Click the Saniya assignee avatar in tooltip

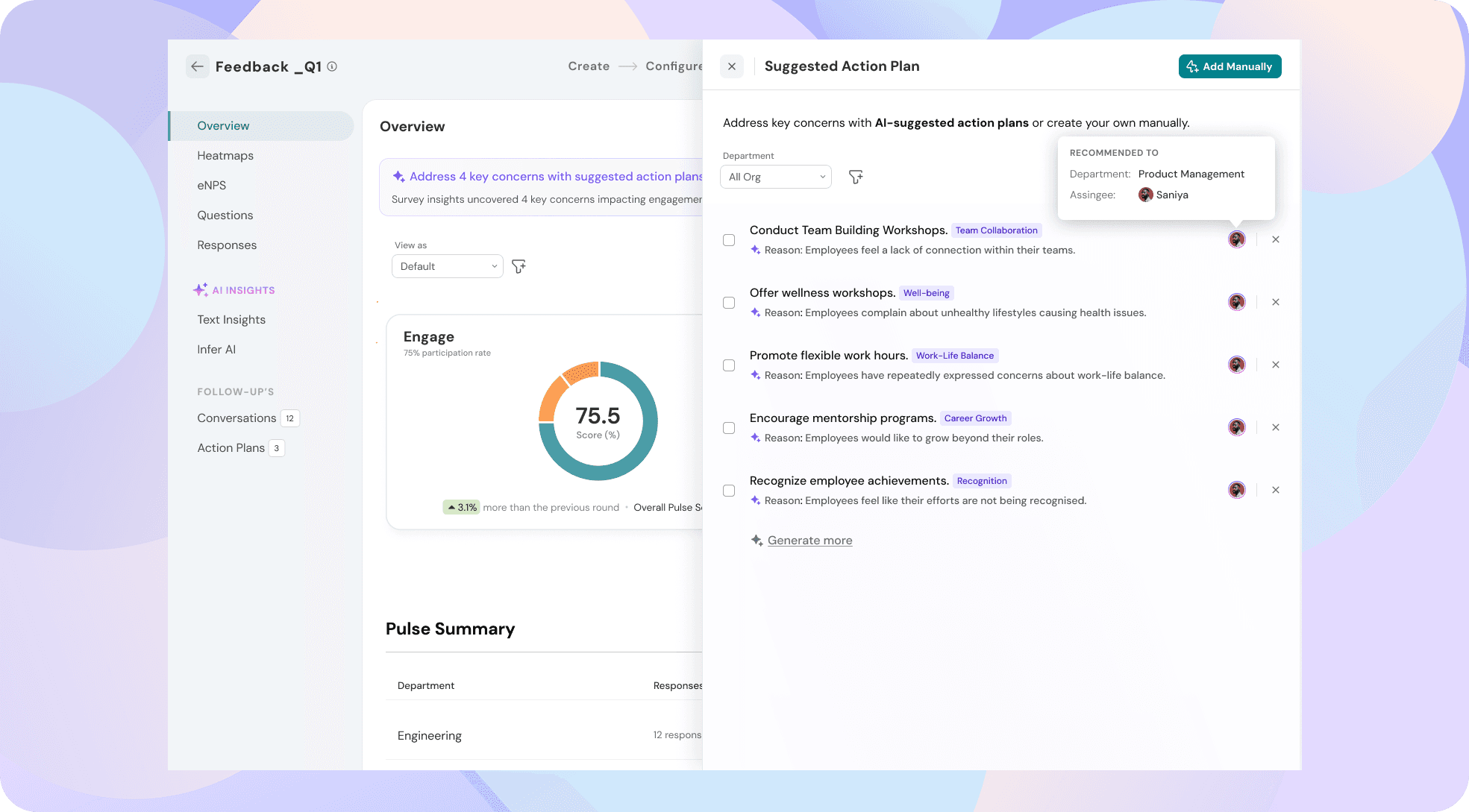tap(1146, 195)
